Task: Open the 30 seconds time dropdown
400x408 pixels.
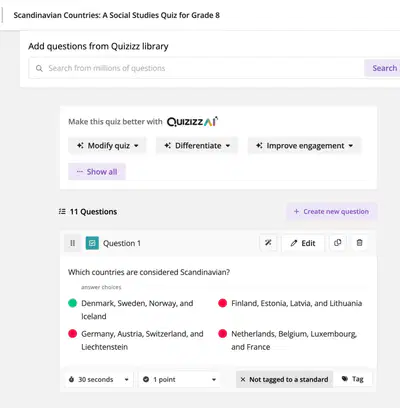Action: click(x=99, y=379)
